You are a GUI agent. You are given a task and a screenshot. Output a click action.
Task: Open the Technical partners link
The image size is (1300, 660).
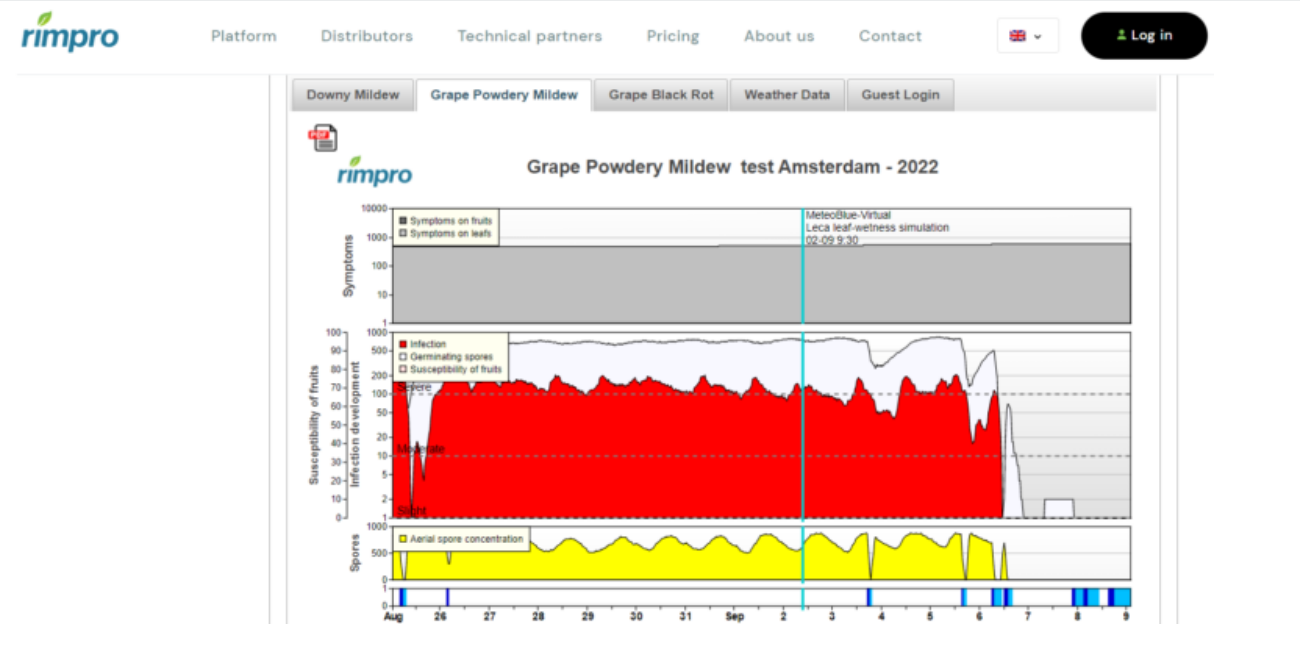pos(529,36)
